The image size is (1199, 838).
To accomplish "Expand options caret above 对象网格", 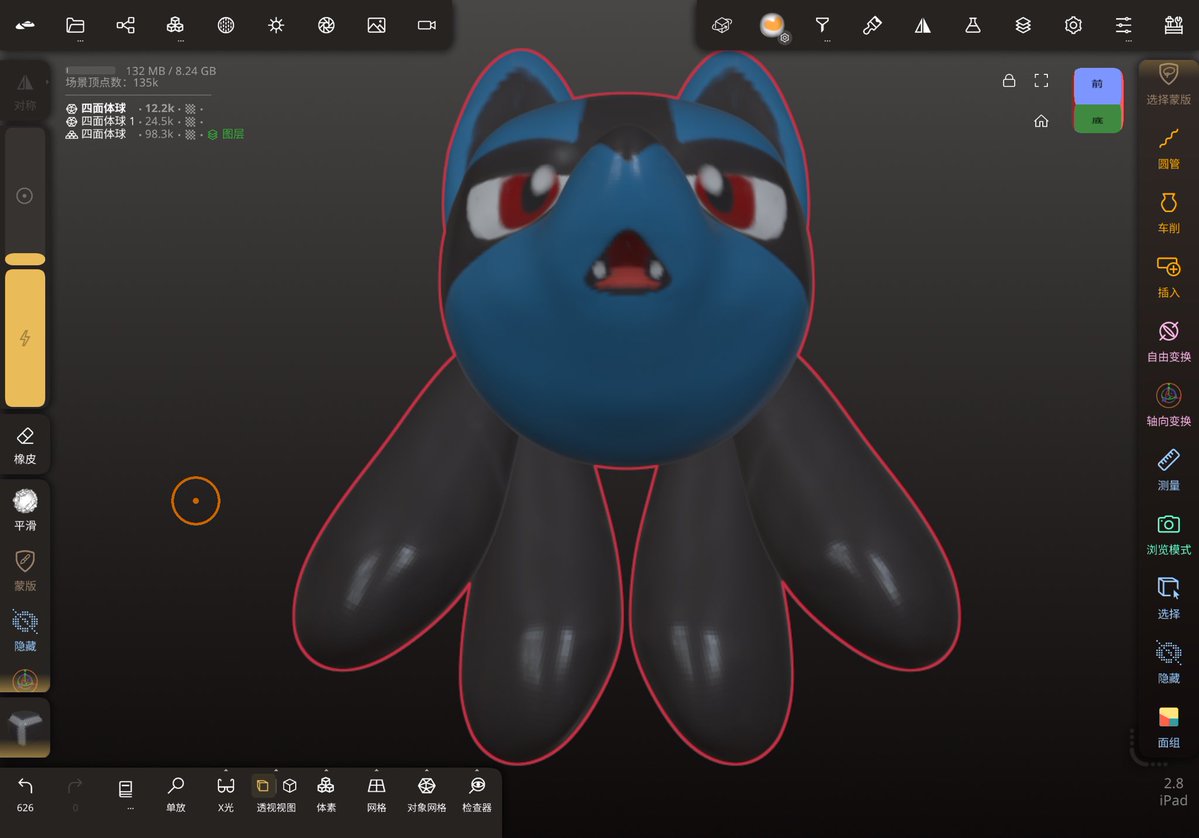I will [427, 770].
